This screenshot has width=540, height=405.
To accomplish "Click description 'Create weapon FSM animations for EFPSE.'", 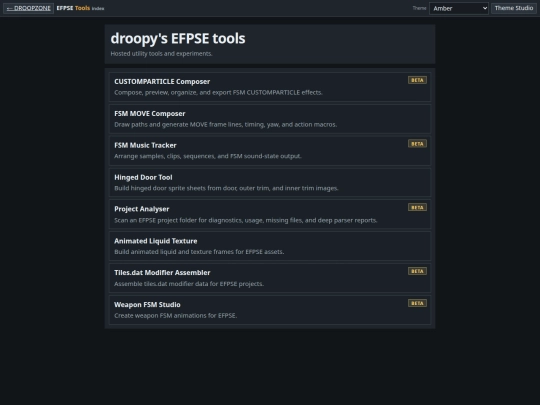I will (176, 315).
